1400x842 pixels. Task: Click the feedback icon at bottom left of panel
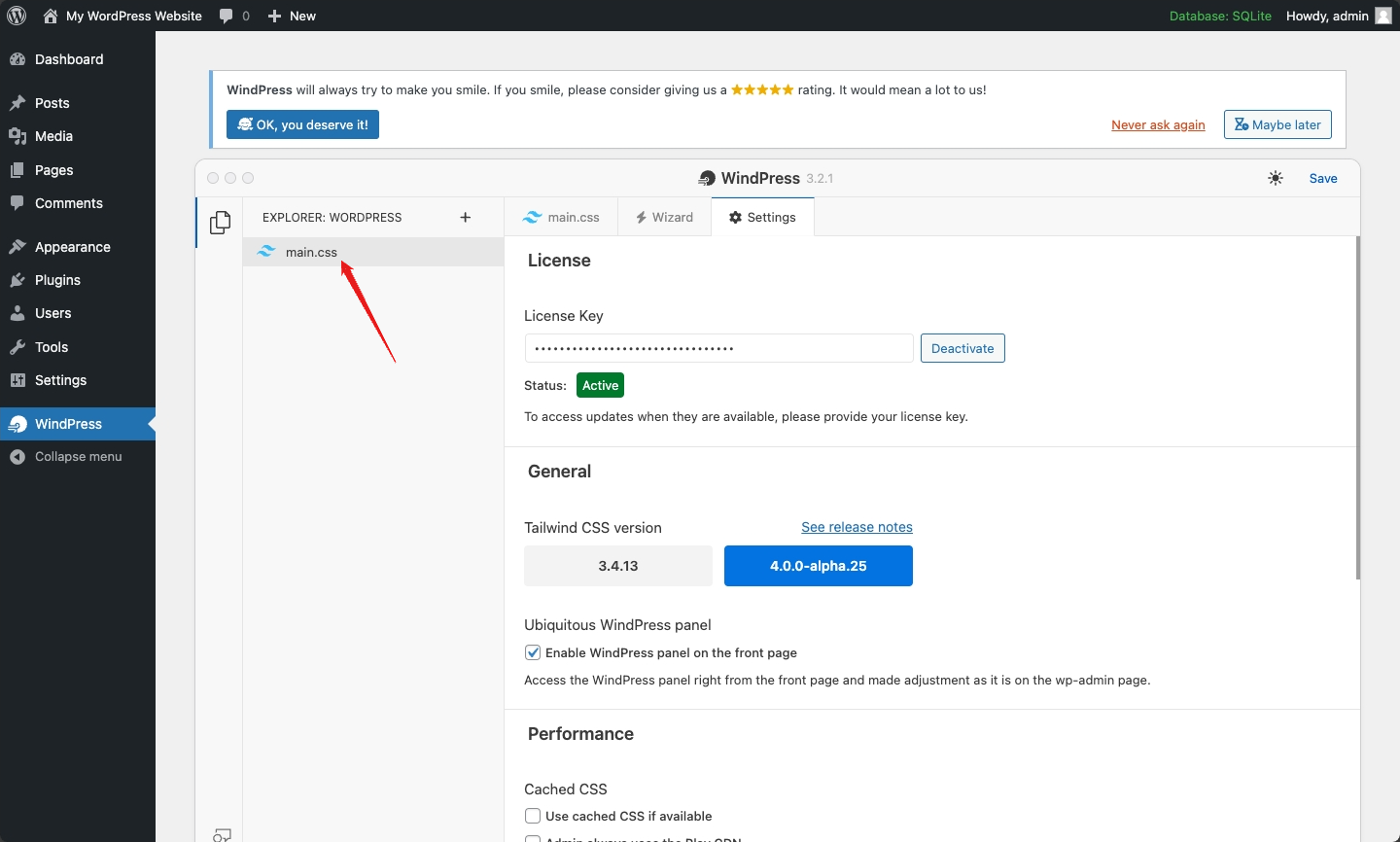[x=222, y=834]
